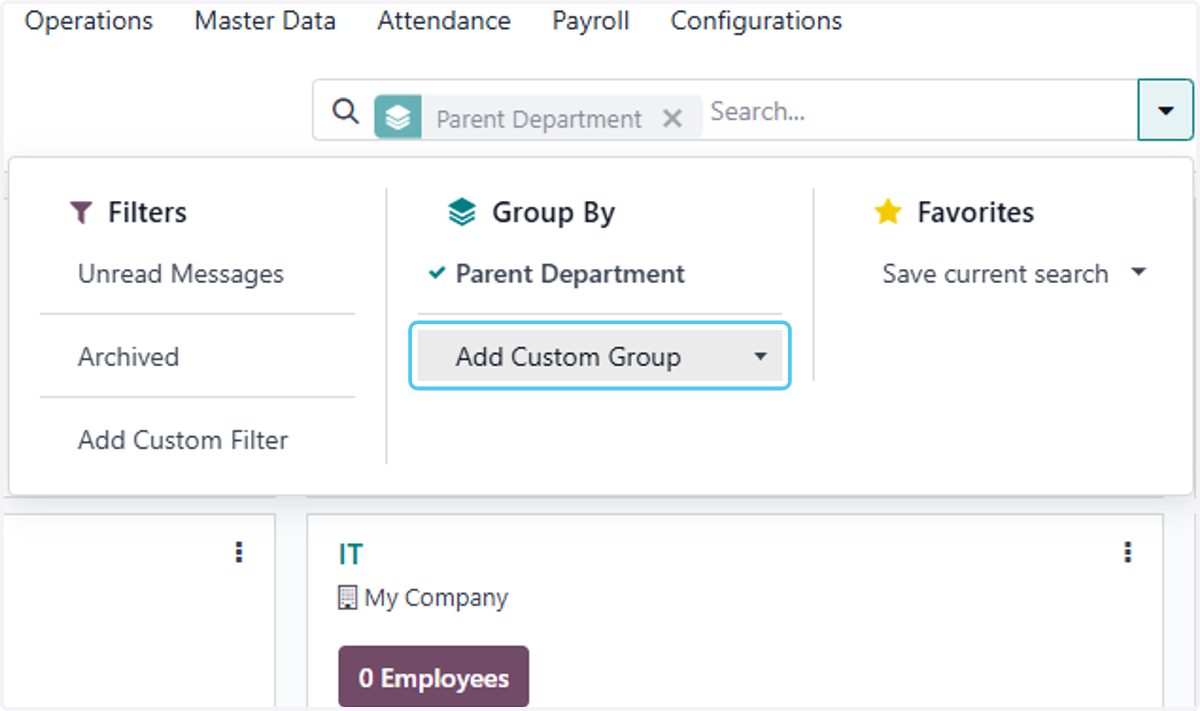
Task: Click the building icon beside My Company
Action: (x=348, y=598)
